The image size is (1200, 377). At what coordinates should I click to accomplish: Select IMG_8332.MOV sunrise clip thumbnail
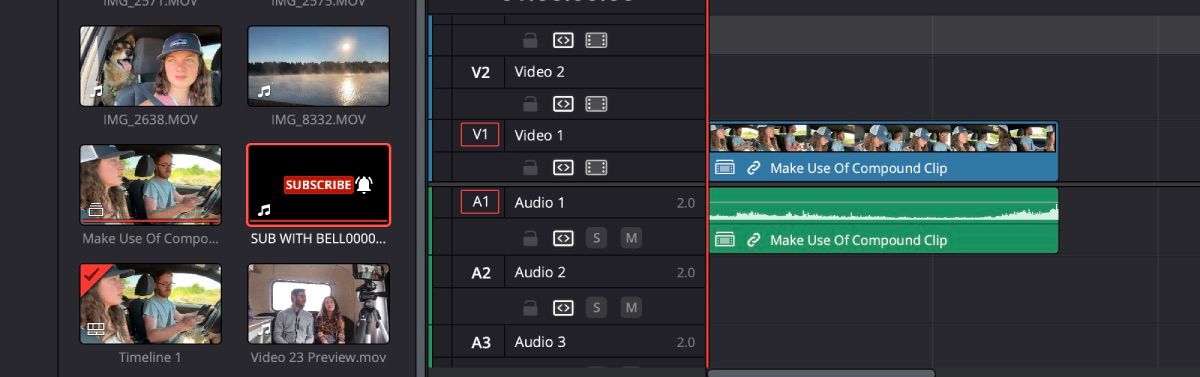318,65
